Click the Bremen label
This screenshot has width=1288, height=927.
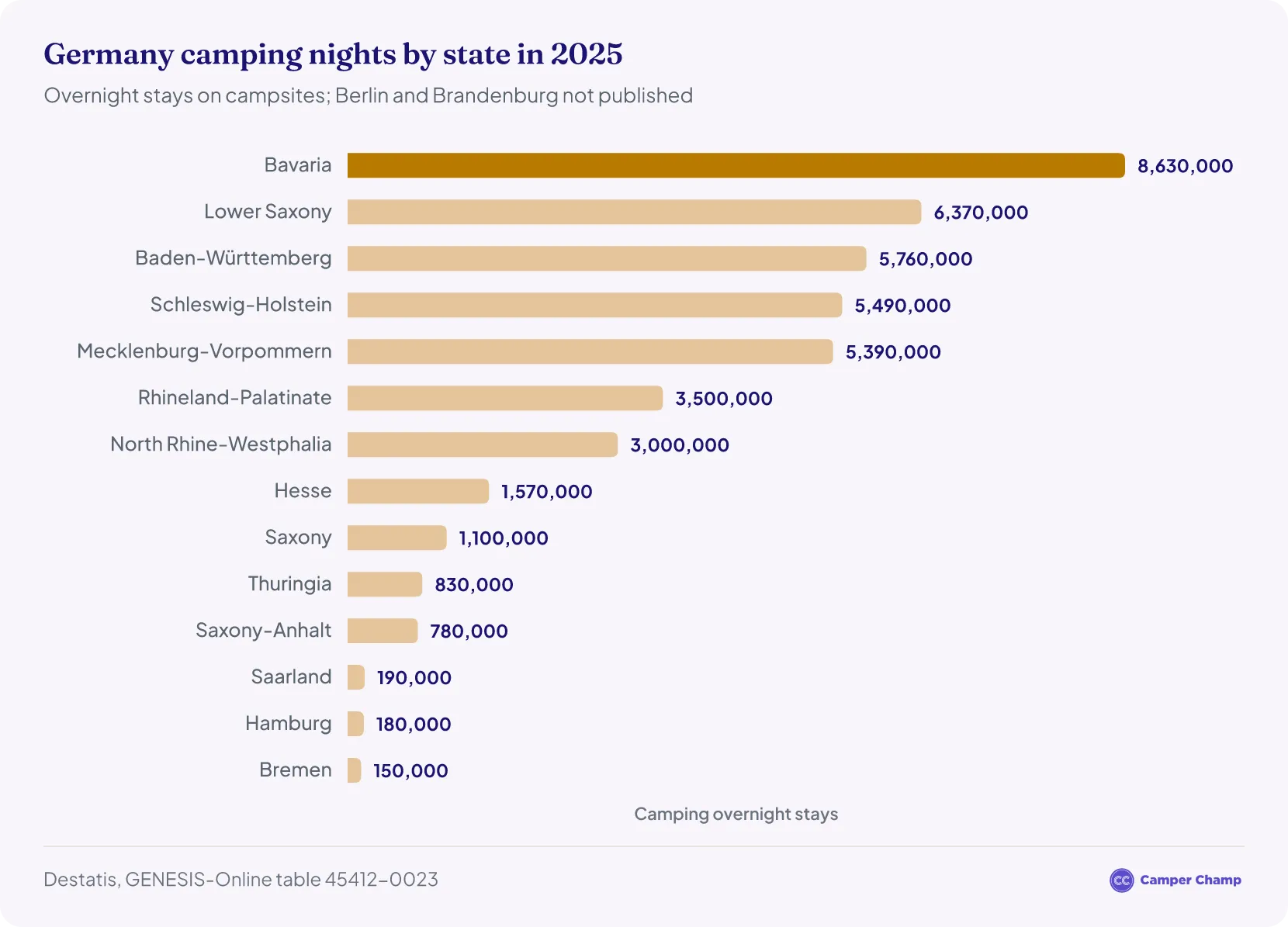(296, 770)
